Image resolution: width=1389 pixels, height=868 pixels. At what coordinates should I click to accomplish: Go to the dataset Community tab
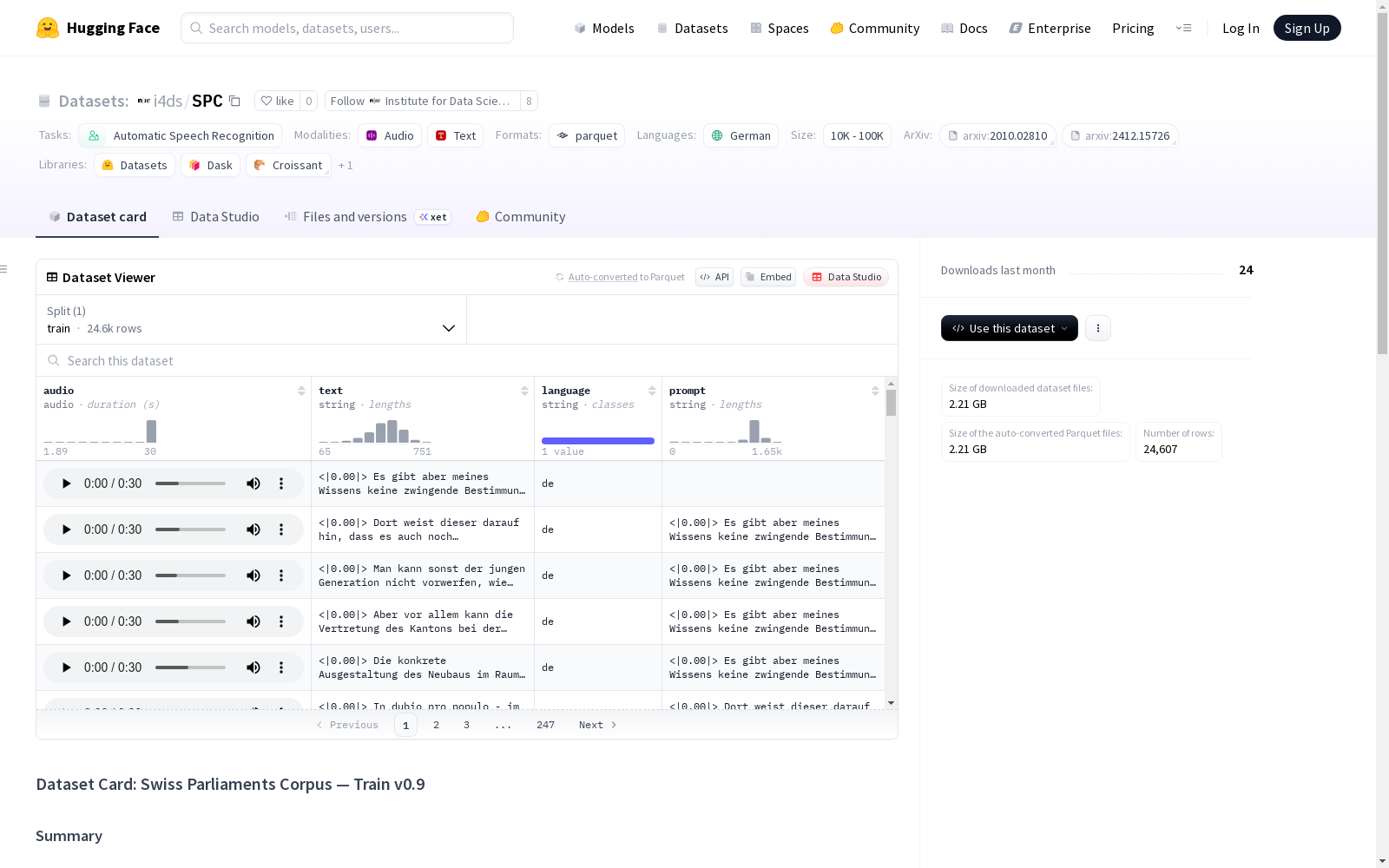coord(521,217)
